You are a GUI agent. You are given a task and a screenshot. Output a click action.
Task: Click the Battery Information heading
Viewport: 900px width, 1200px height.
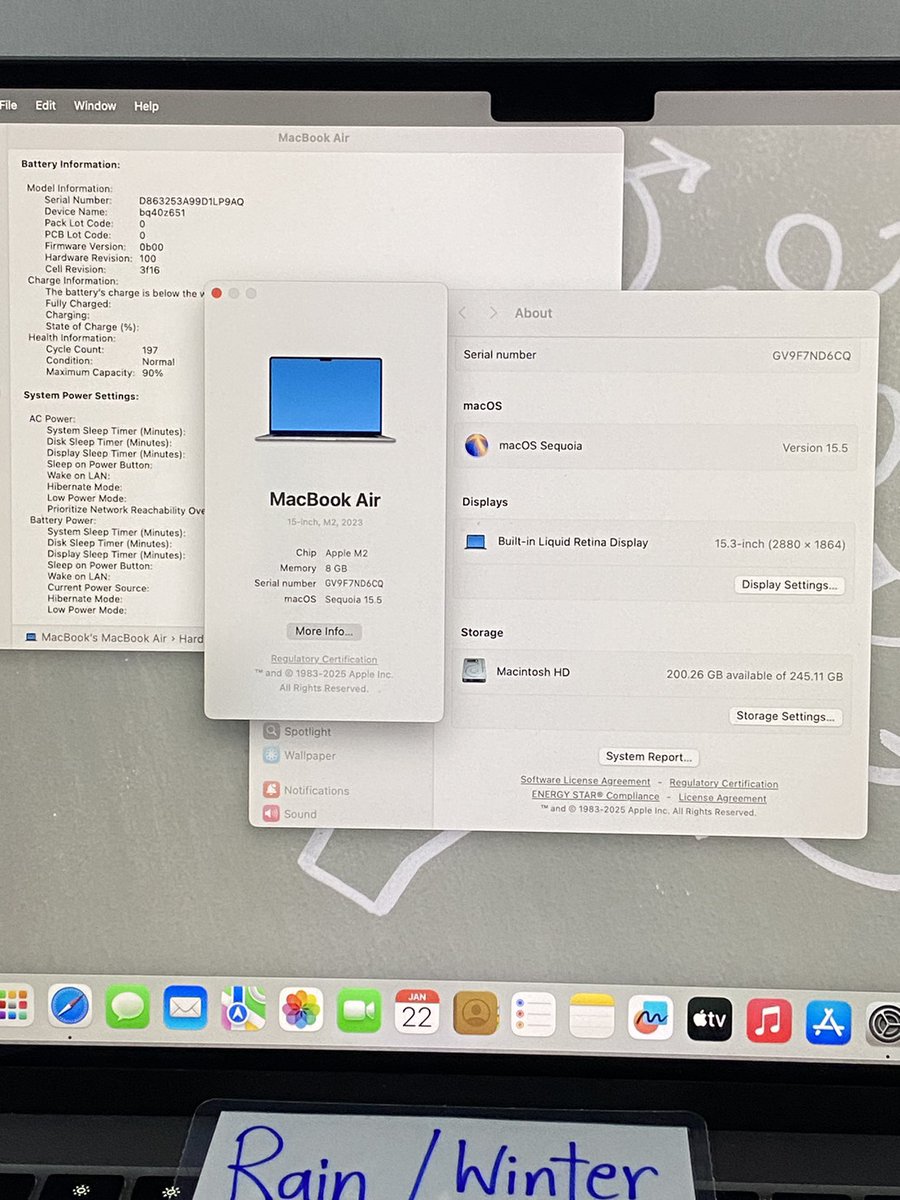click(70, 164)
